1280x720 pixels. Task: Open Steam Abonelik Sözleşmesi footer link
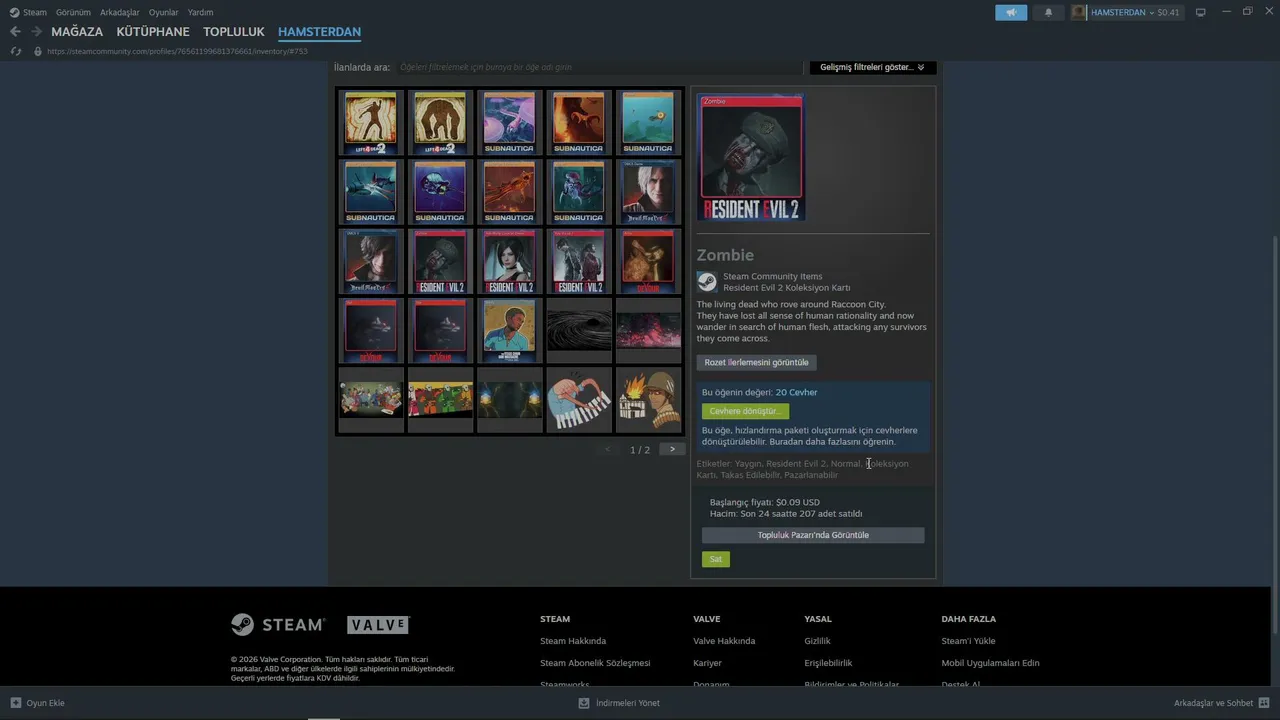pyautogui.click(x=595, y=663)
